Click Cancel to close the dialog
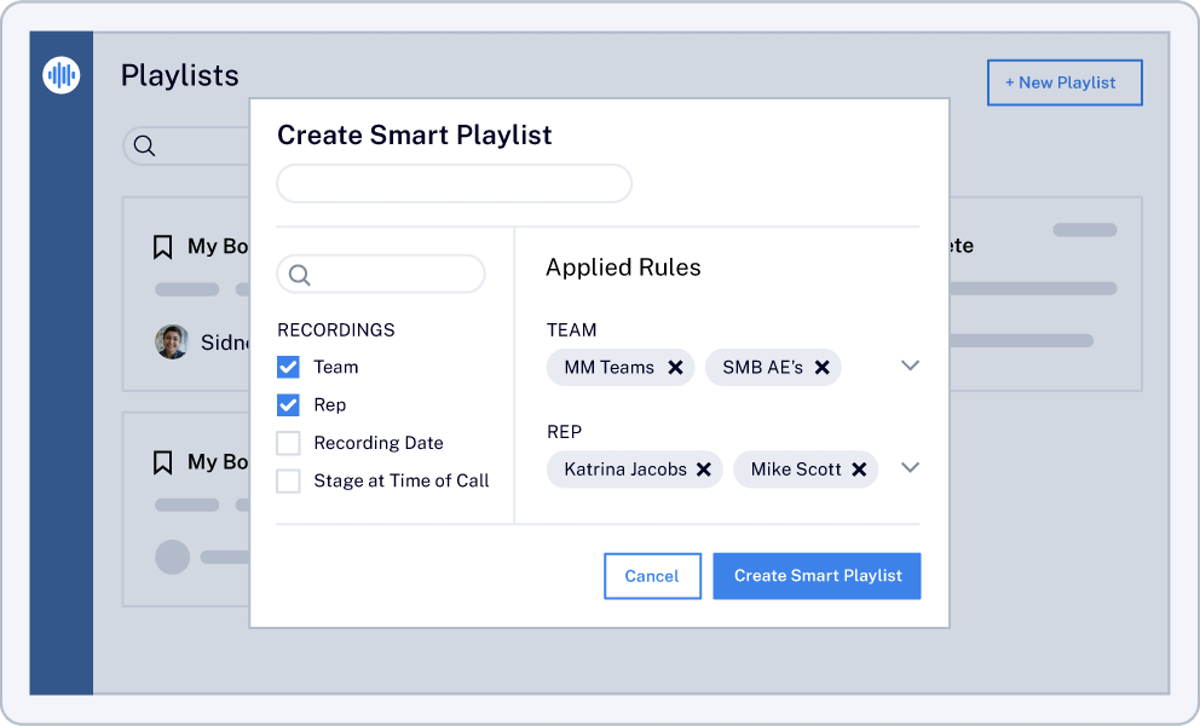 [x=652, y=576]
